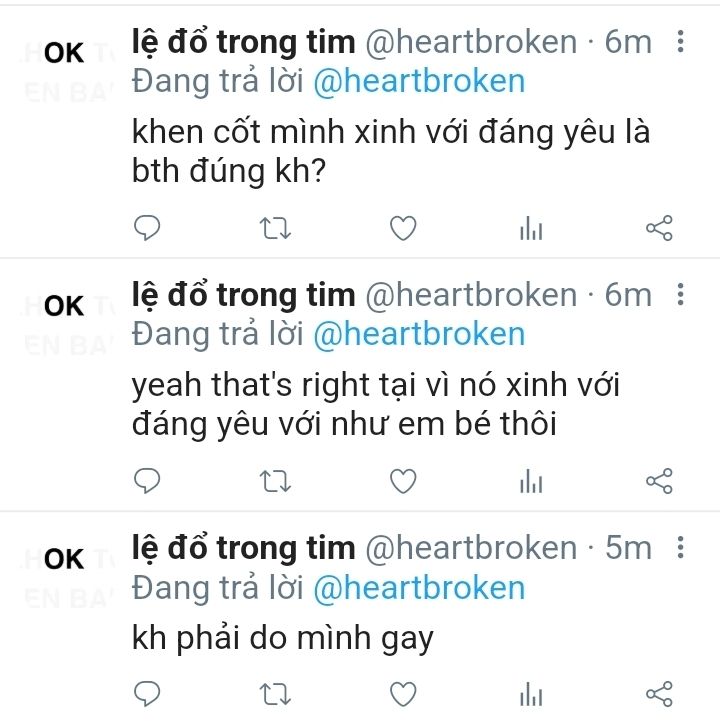Reply to the 'khen cốt mình xinh' tweet
Screen dimensions: 720x723
coord(147,228)
